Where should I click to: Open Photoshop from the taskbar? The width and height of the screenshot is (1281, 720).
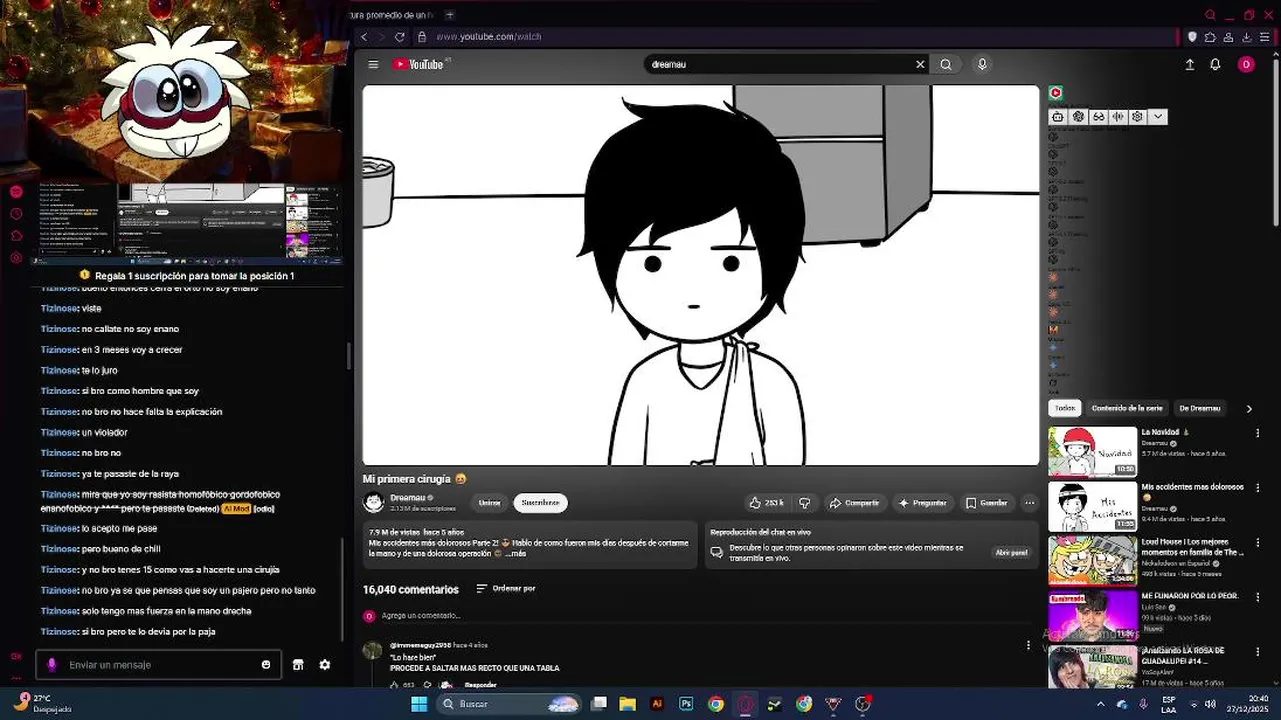(x=686, y=704)
